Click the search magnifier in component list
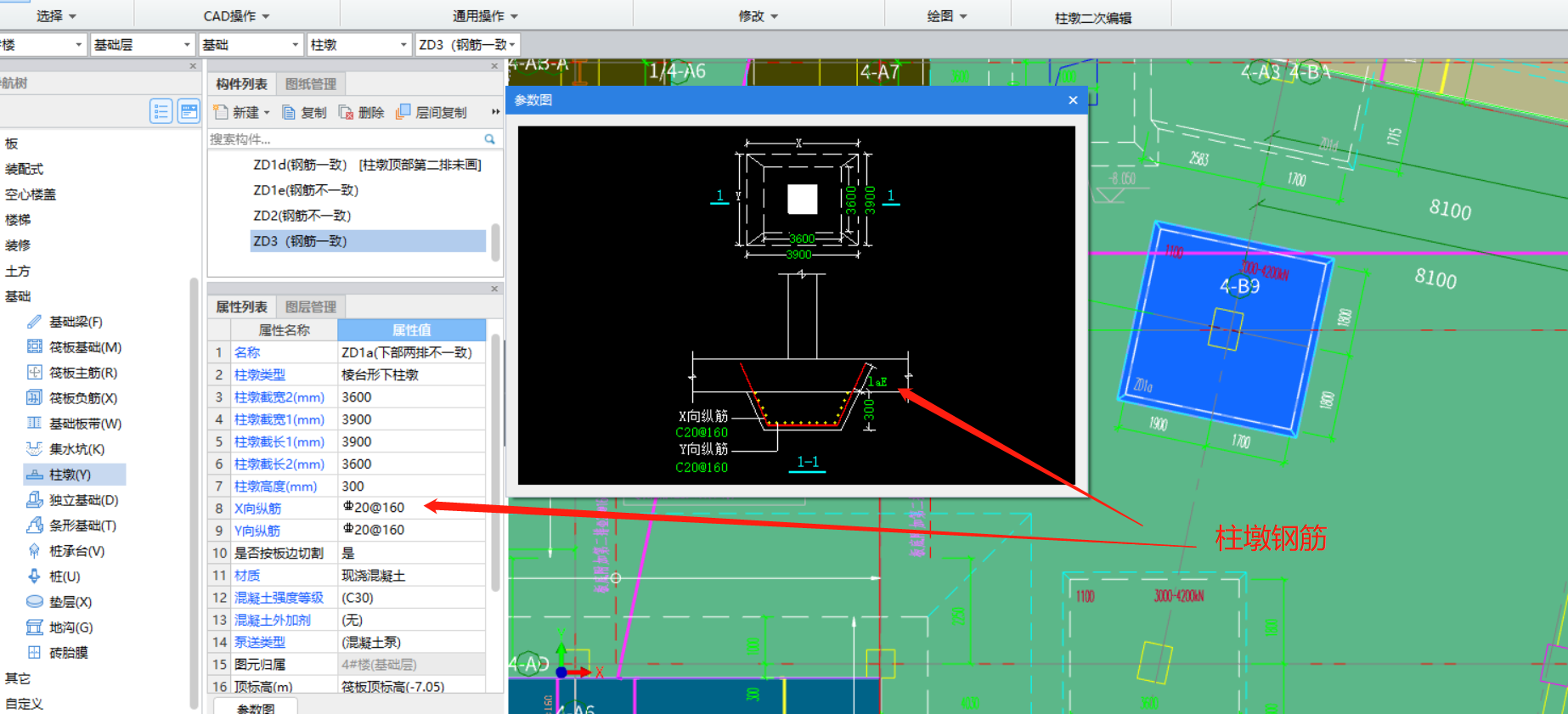Viewport: 1568px width, 714px height. (x=490, y=139)
